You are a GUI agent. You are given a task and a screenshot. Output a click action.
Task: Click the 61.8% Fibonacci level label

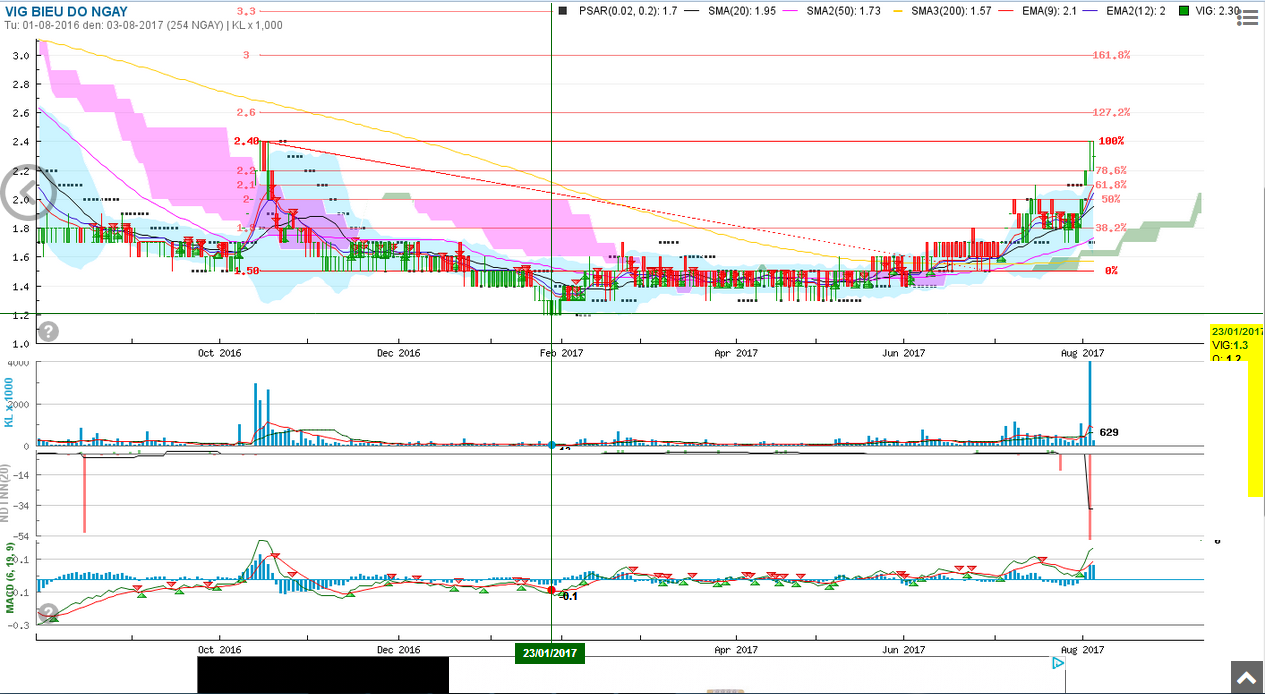pos(1111,184)
